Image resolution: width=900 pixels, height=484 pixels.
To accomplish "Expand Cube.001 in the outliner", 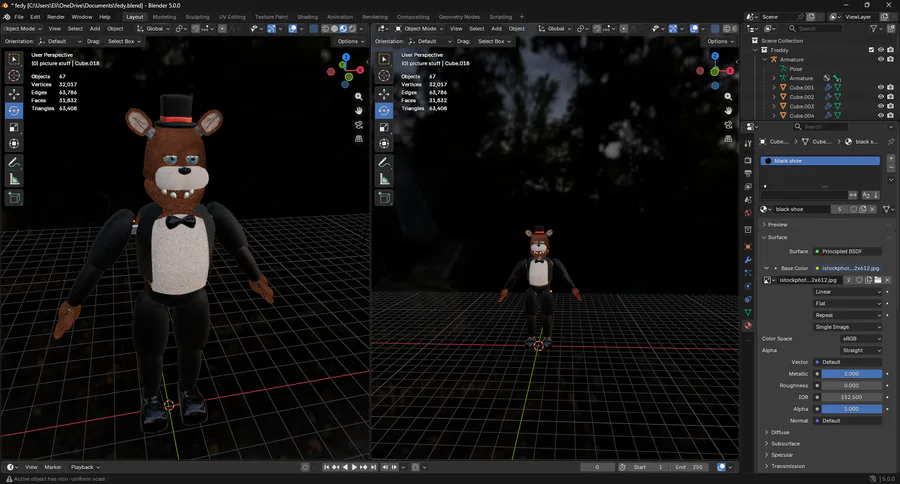I will (x=774, y=87).
